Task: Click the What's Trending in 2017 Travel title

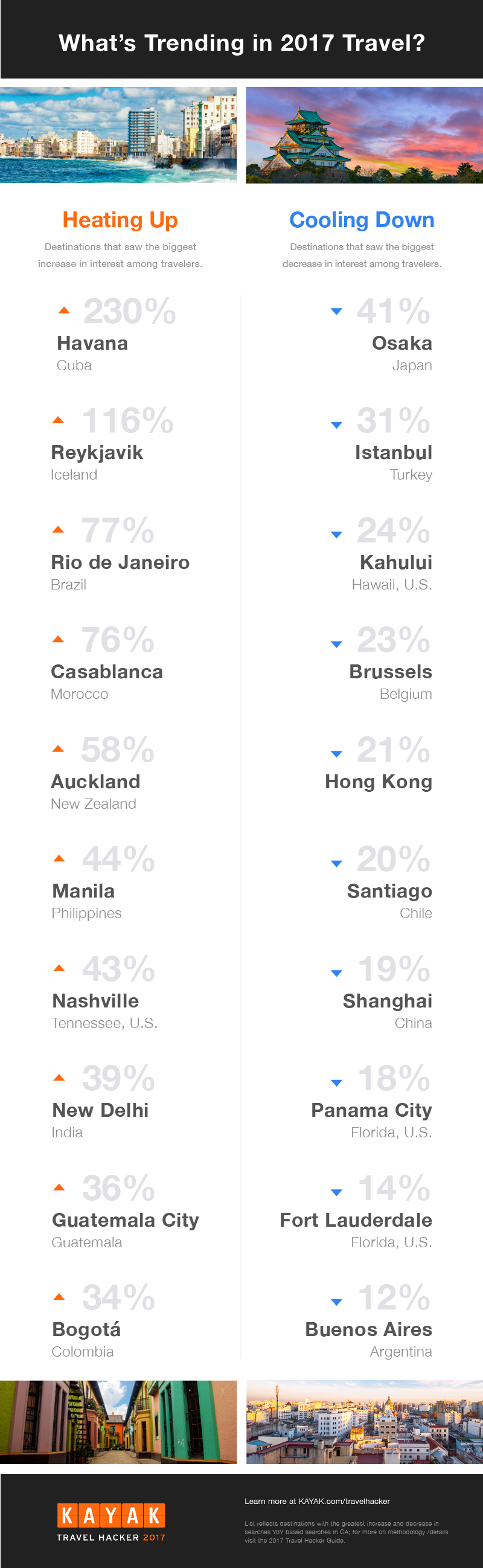Action: 241,43
